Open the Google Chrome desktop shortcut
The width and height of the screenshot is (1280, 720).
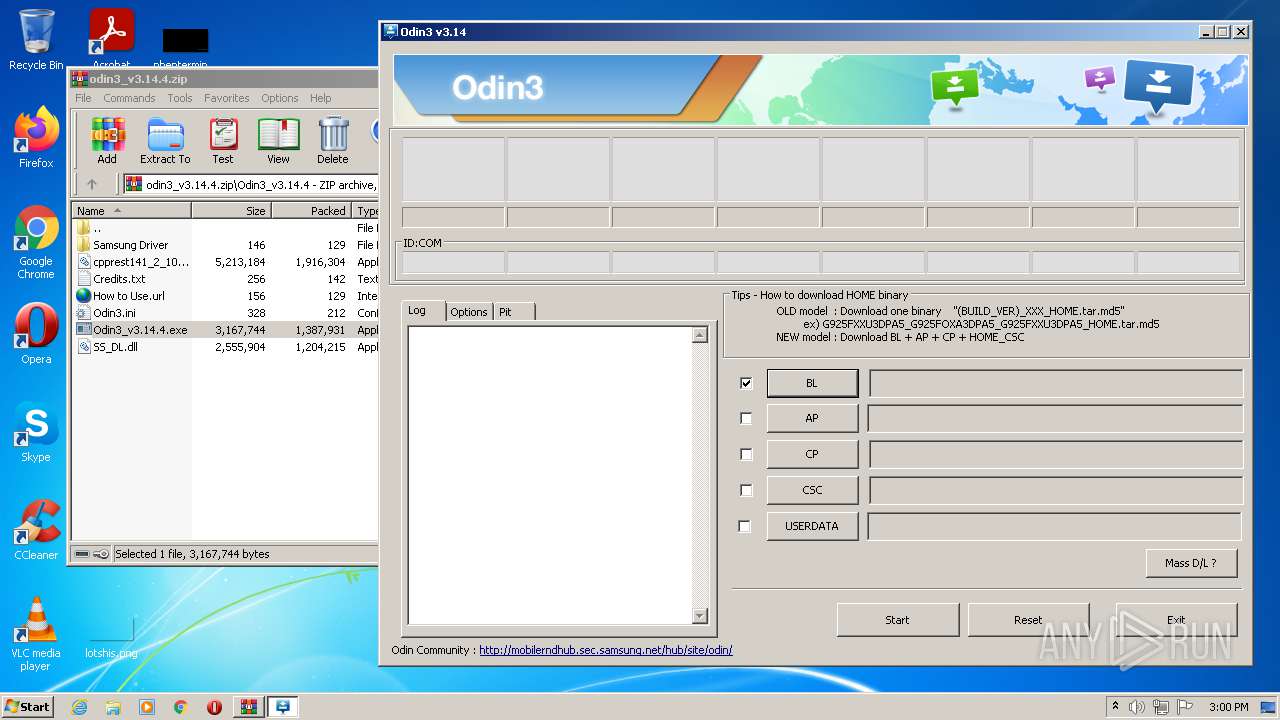click(x=36, y=242)
